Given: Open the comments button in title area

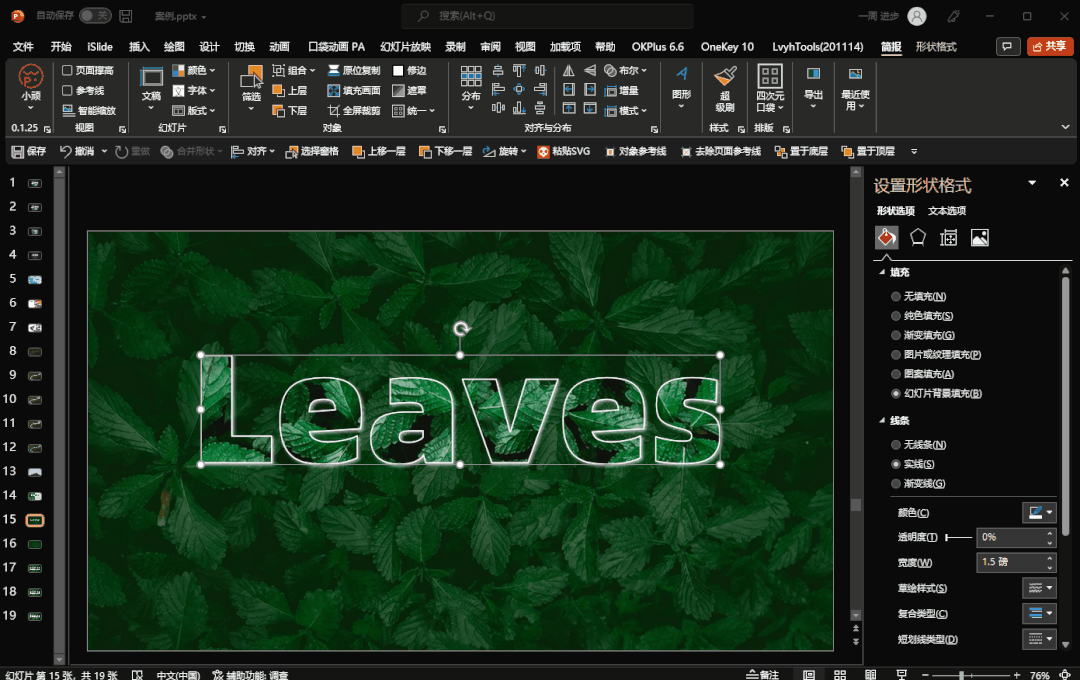Looking at the screenshot, I should click(1008, 46).
